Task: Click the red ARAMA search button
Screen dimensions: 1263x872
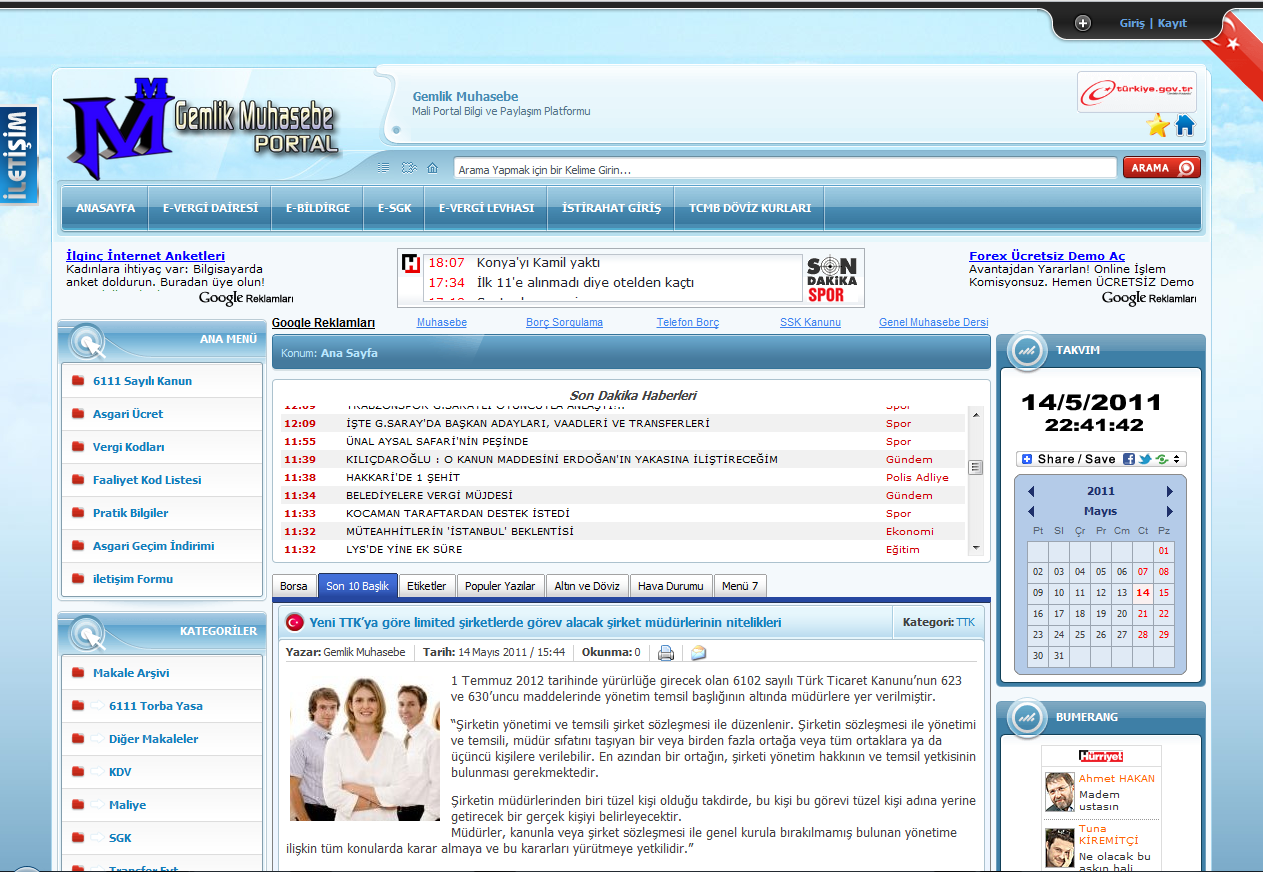Action: pos(1161,168)
